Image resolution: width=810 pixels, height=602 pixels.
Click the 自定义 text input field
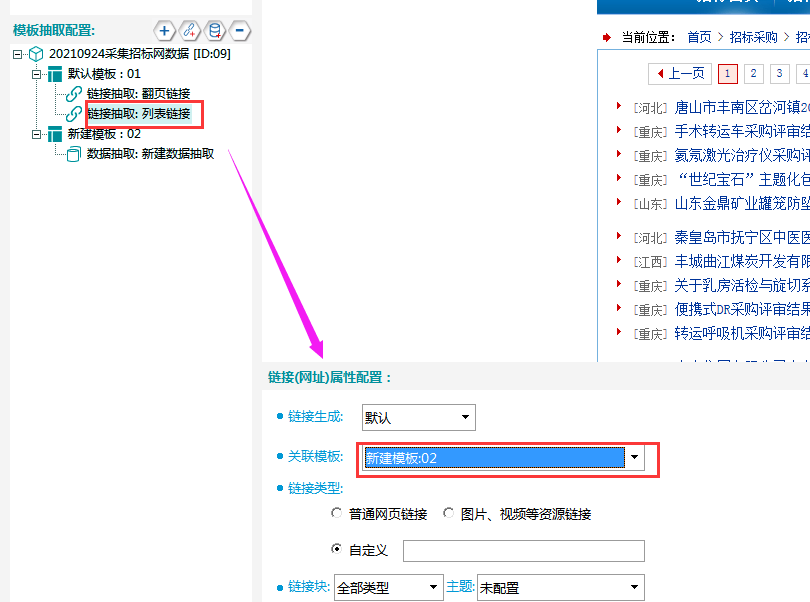point(522,549)
